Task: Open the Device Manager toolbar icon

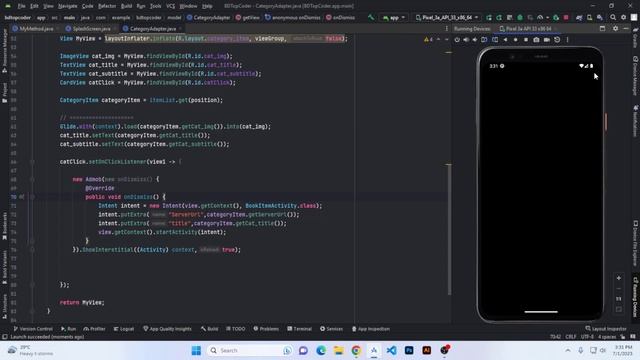Action: 589,18
